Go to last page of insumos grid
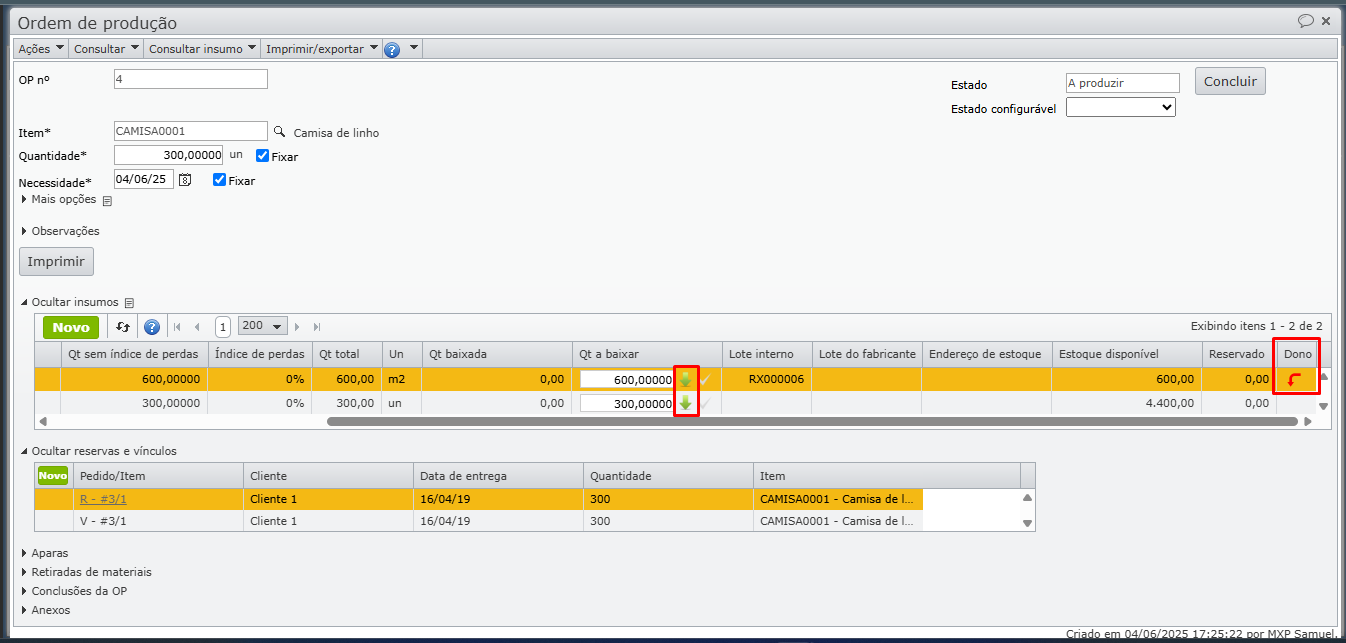 point(317,326)
